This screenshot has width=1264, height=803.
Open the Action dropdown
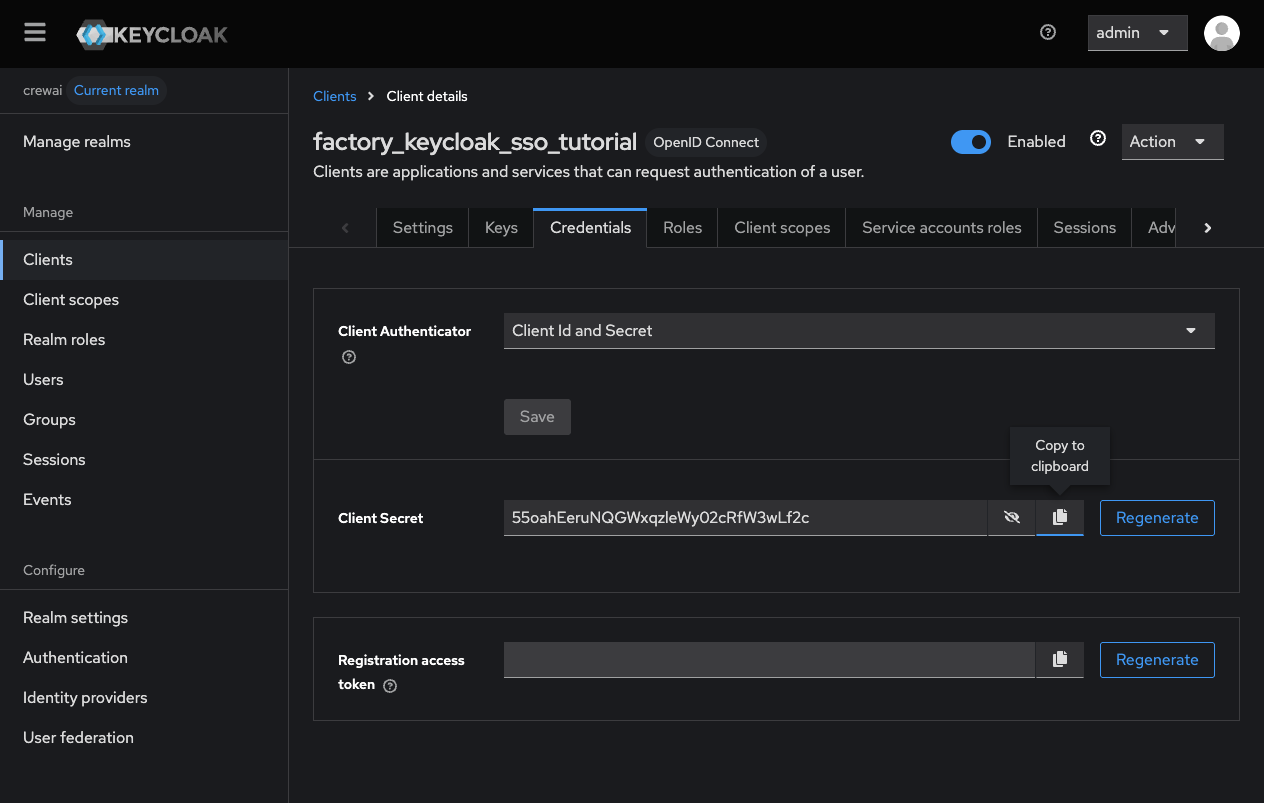tap(1171, 141)
